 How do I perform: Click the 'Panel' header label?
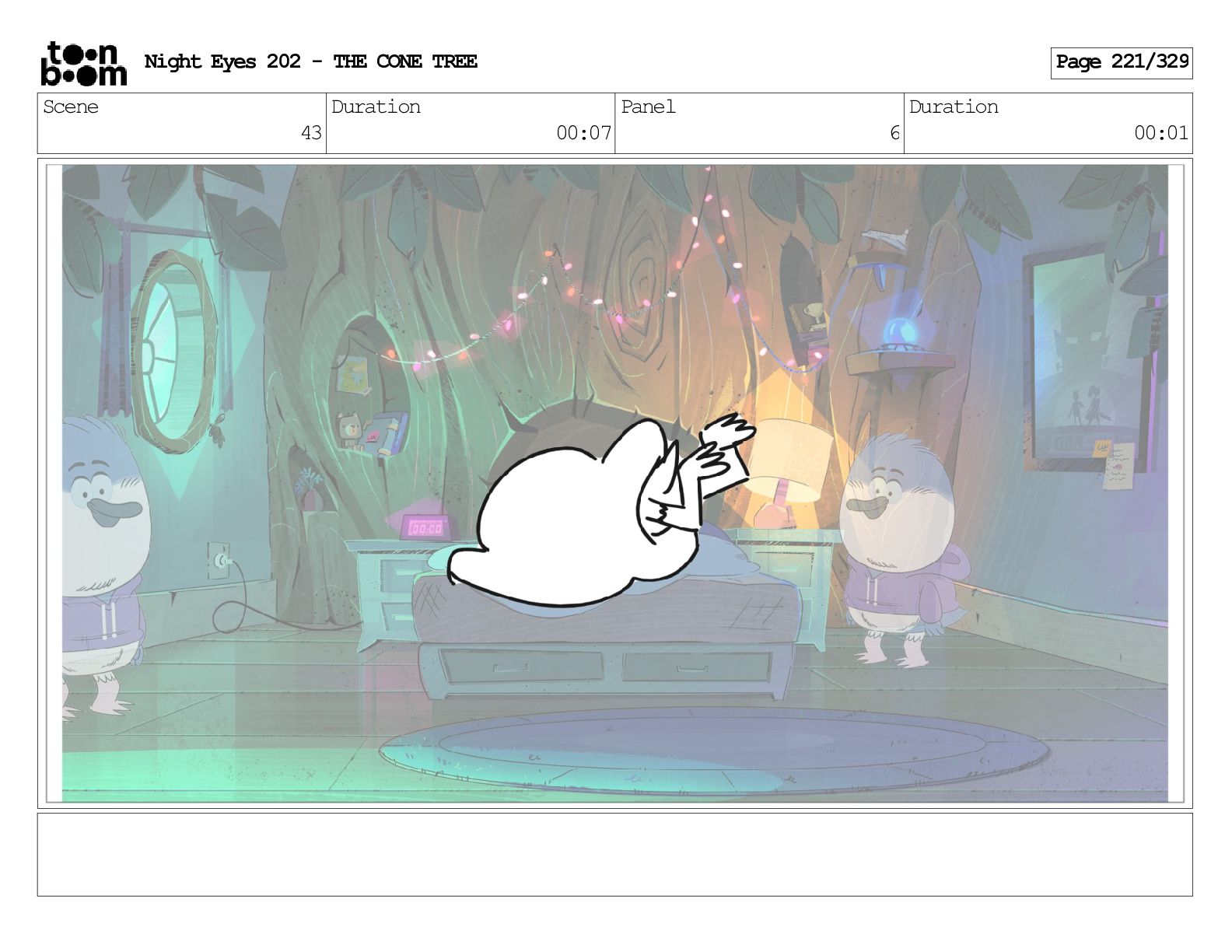pos(648,107)
